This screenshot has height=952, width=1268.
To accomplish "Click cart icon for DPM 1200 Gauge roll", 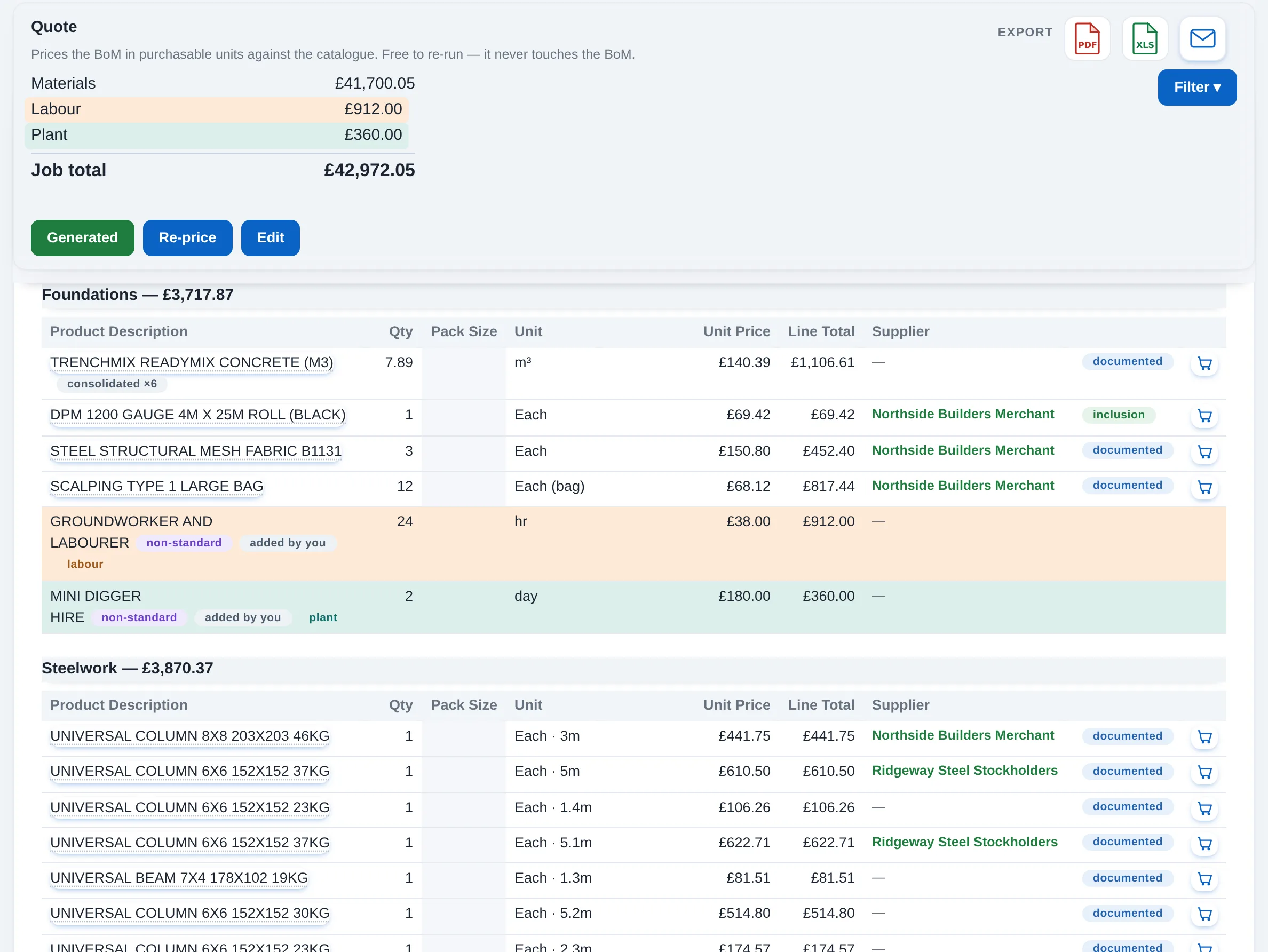I will [1204, 416].
